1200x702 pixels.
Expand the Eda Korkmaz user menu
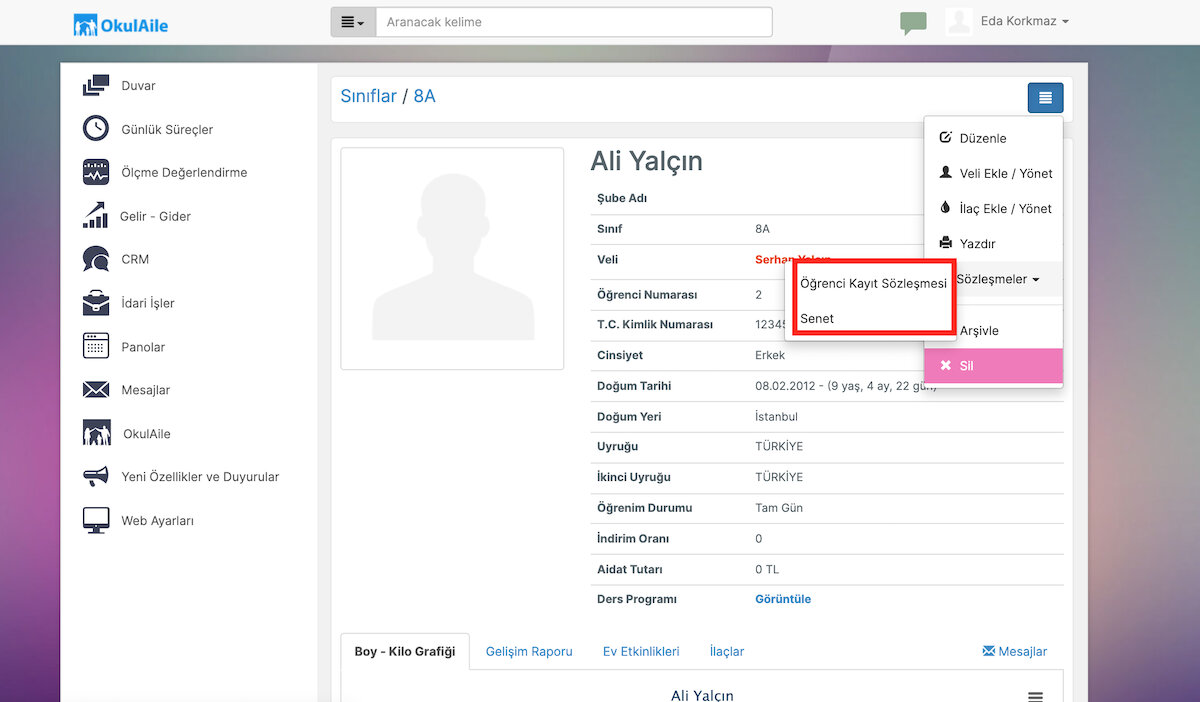pos(1025,21)
